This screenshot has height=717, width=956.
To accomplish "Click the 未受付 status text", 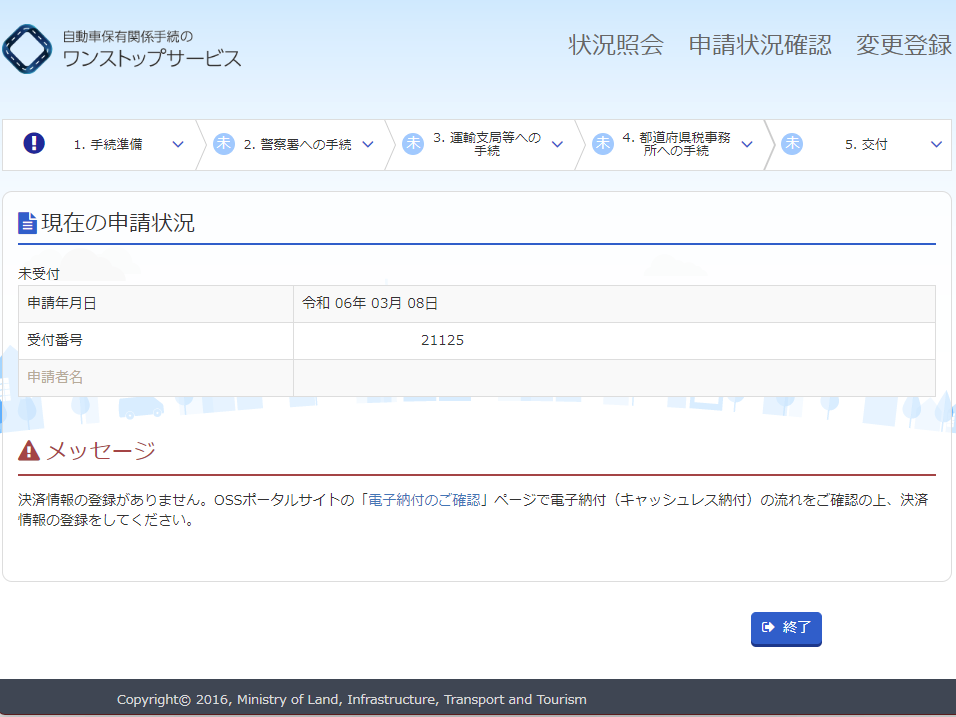I will (39, 274).
